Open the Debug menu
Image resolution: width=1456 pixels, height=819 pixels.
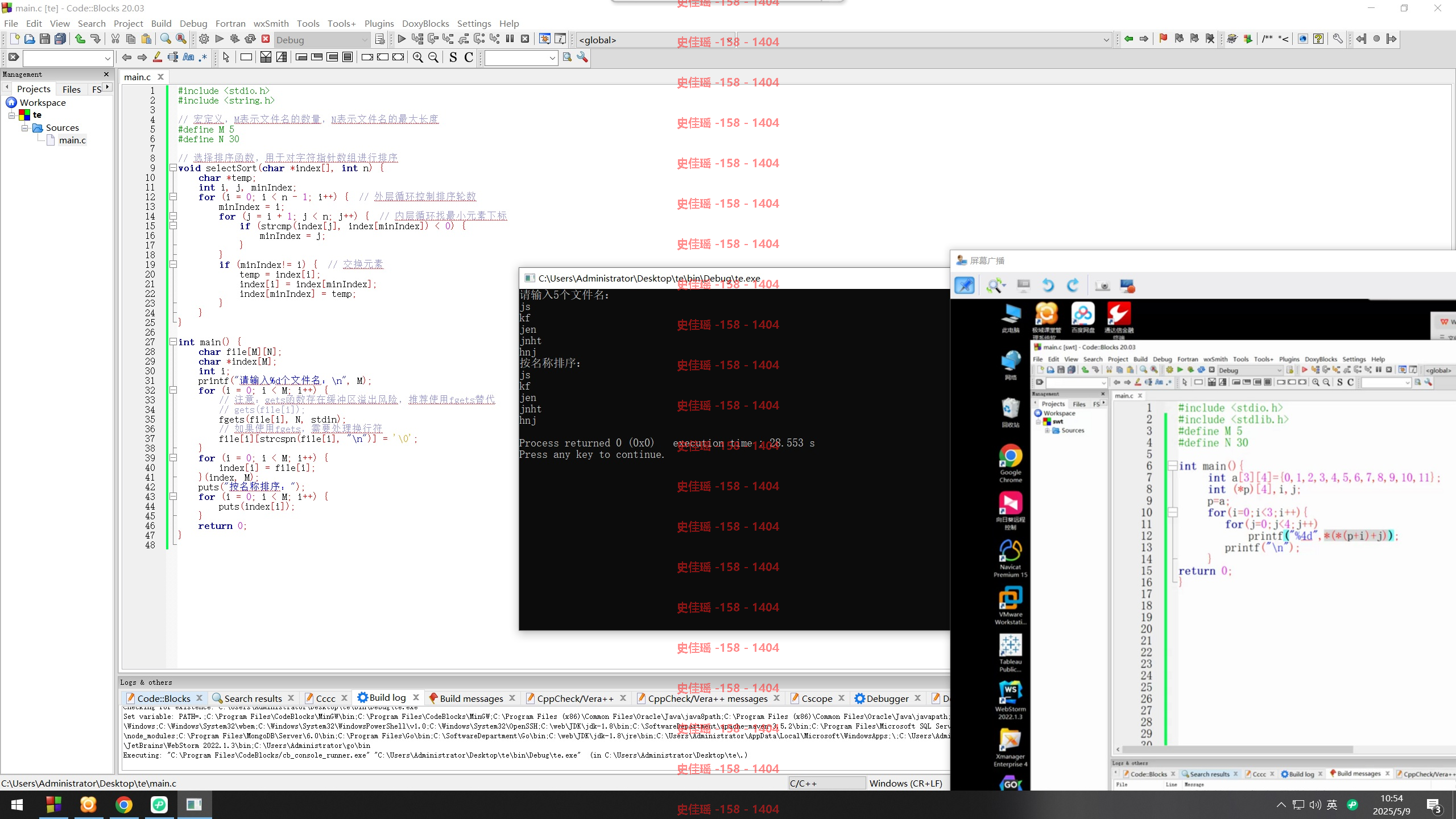193,23
